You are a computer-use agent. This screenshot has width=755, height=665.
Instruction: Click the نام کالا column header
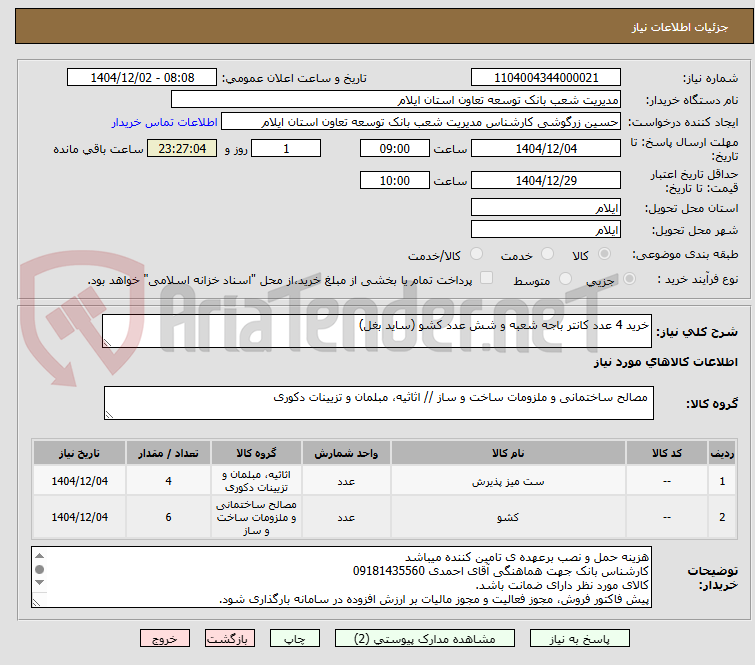click(508, 453)
